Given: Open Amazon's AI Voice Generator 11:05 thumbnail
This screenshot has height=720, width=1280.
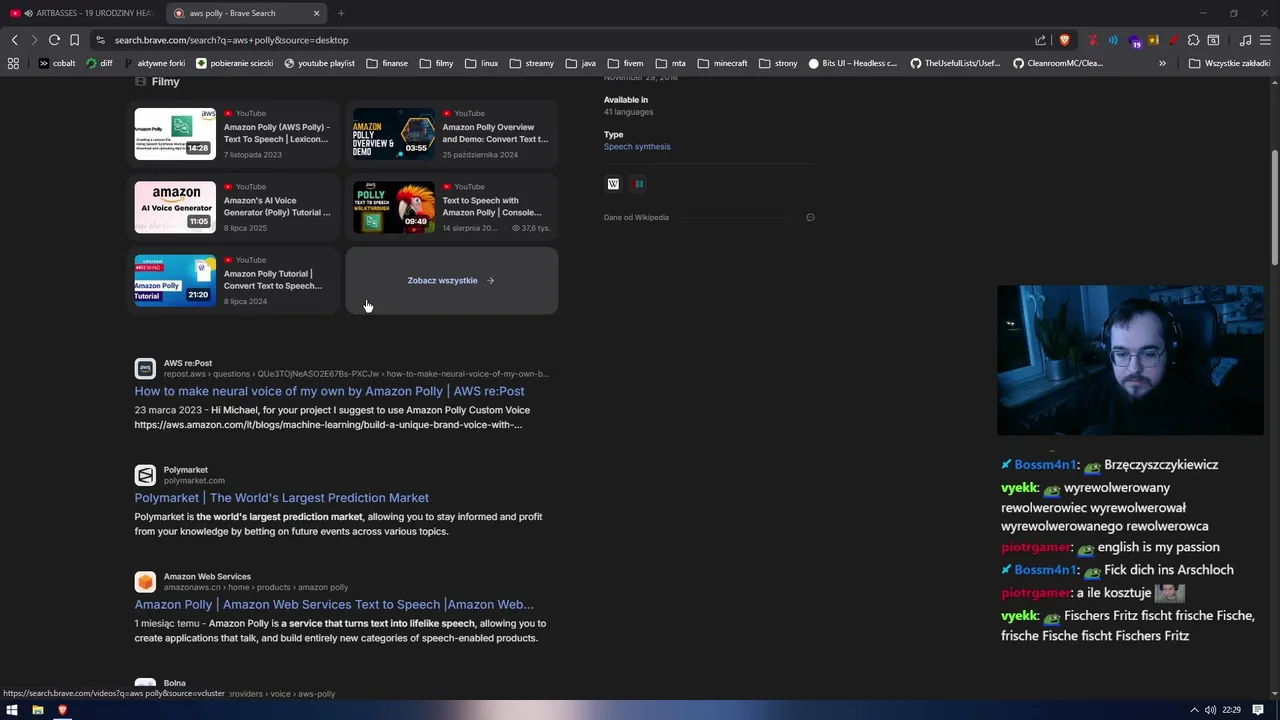Looking at the screenshot, I should [x=175, y=207].
